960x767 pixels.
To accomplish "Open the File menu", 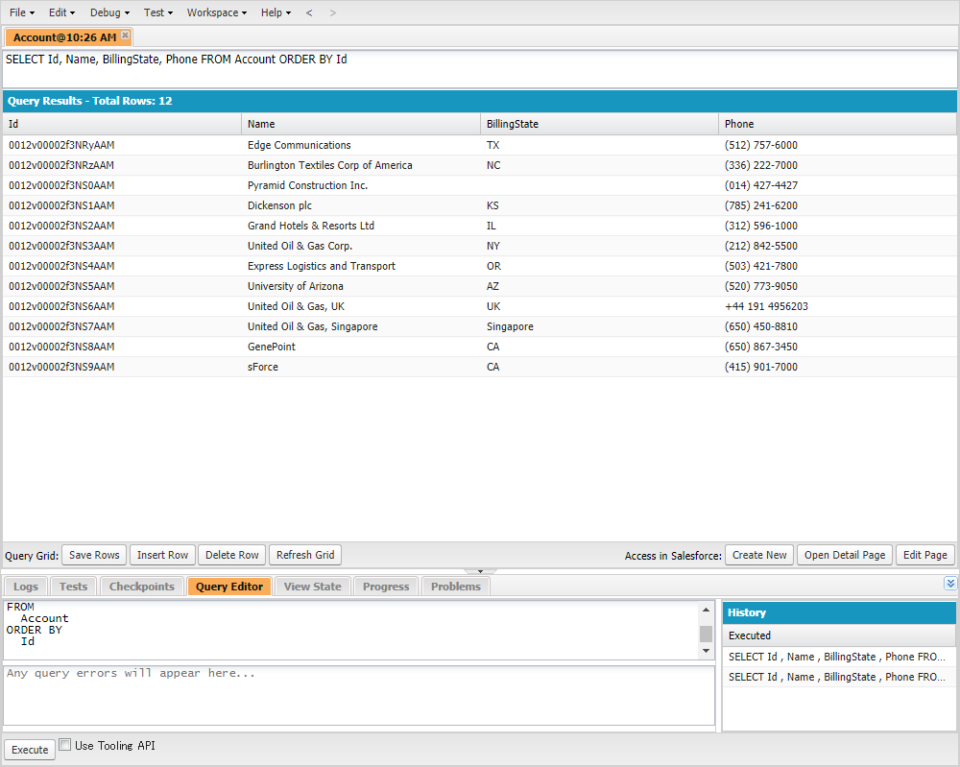I will [x=21, y=13].
